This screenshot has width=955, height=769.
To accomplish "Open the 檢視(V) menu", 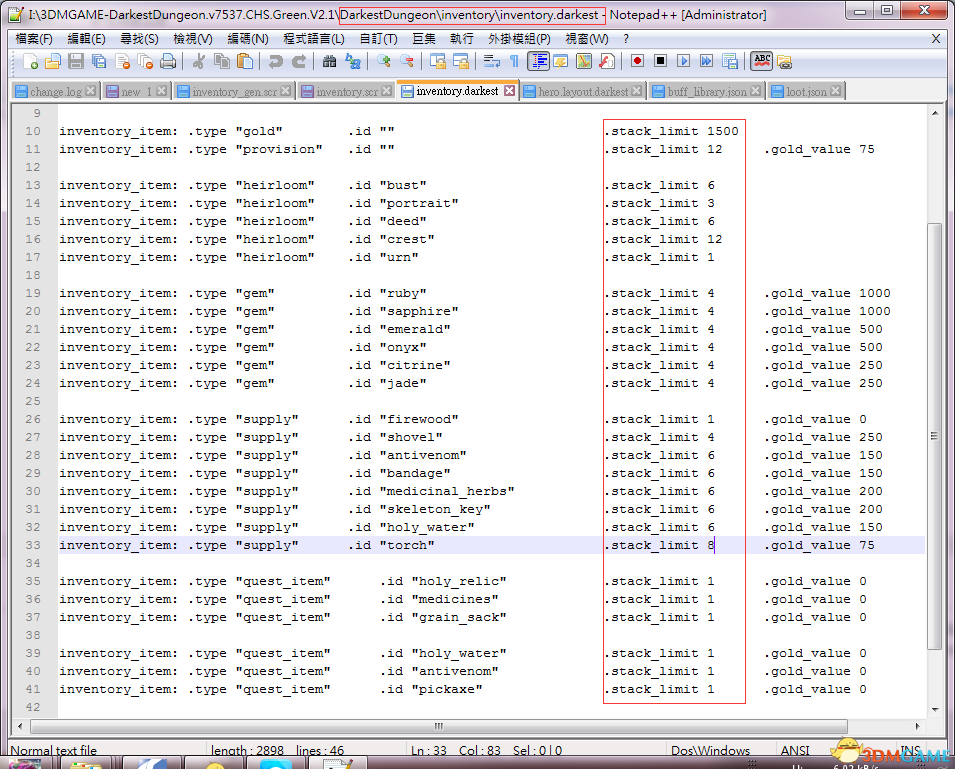I will coord(192,39).
